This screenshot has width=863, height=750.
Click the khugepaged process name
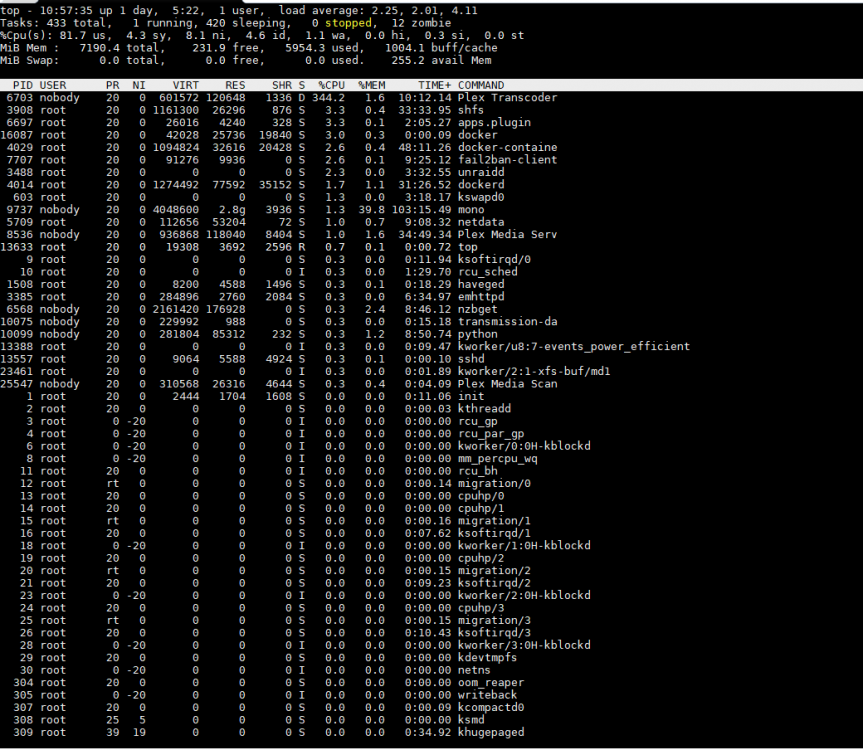491,733
